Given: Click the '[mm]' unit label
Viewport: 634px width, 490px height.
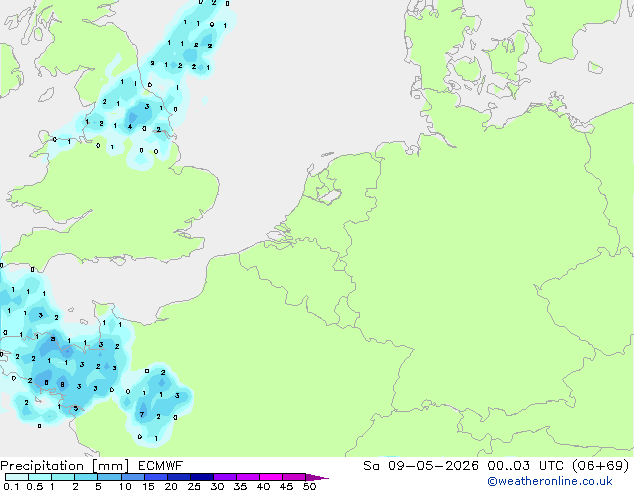Looking at the screenshot, I should pyautogui.click(x=111, y=466).
